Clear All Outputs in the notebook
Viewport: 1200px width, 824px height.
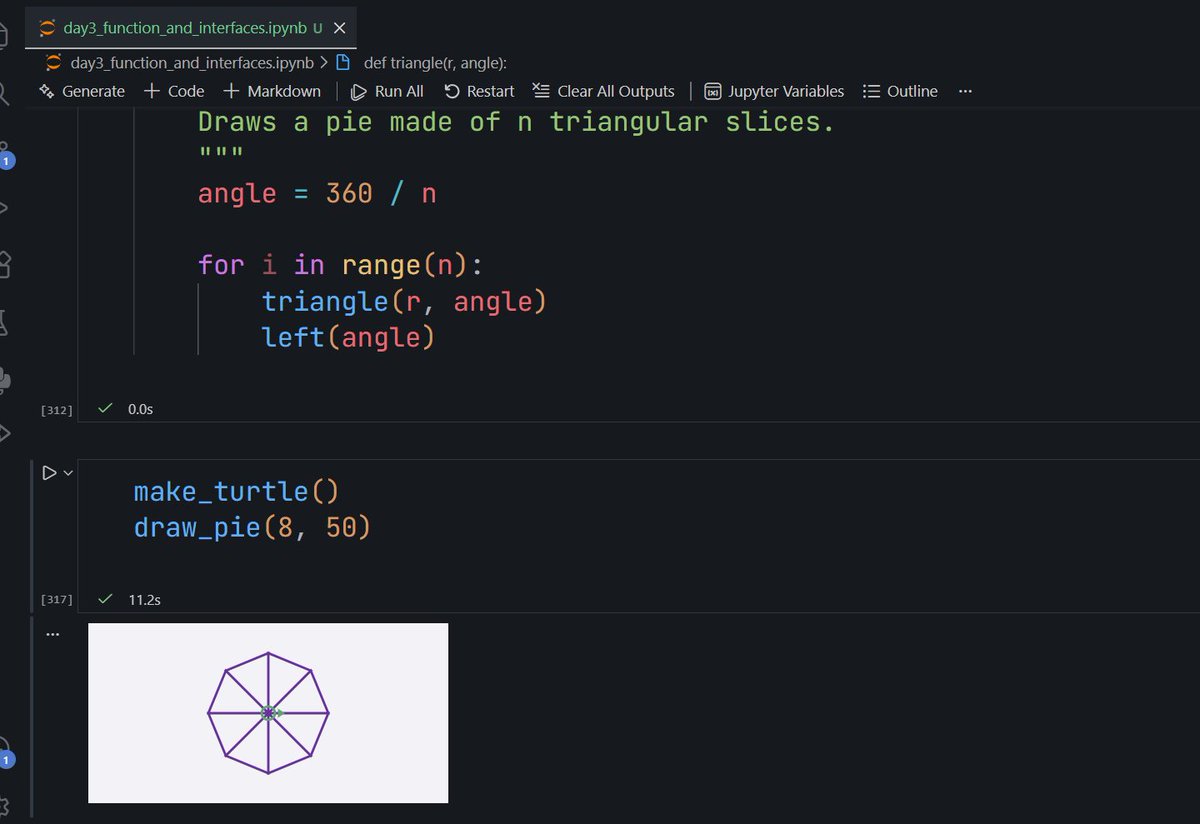pos(604,91)
